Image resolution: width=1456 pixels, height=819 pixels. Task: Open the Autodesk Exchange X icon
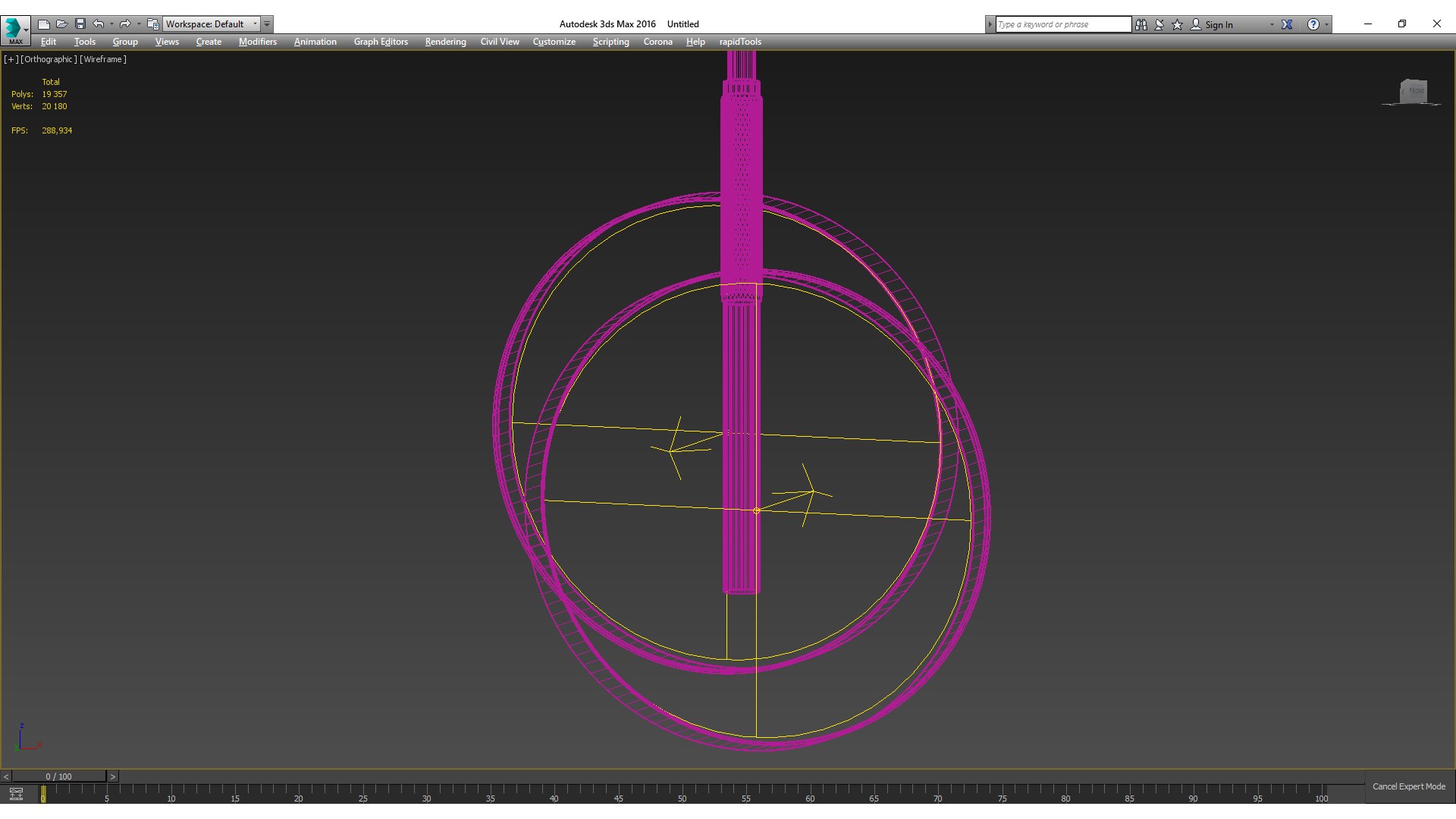1287,24
